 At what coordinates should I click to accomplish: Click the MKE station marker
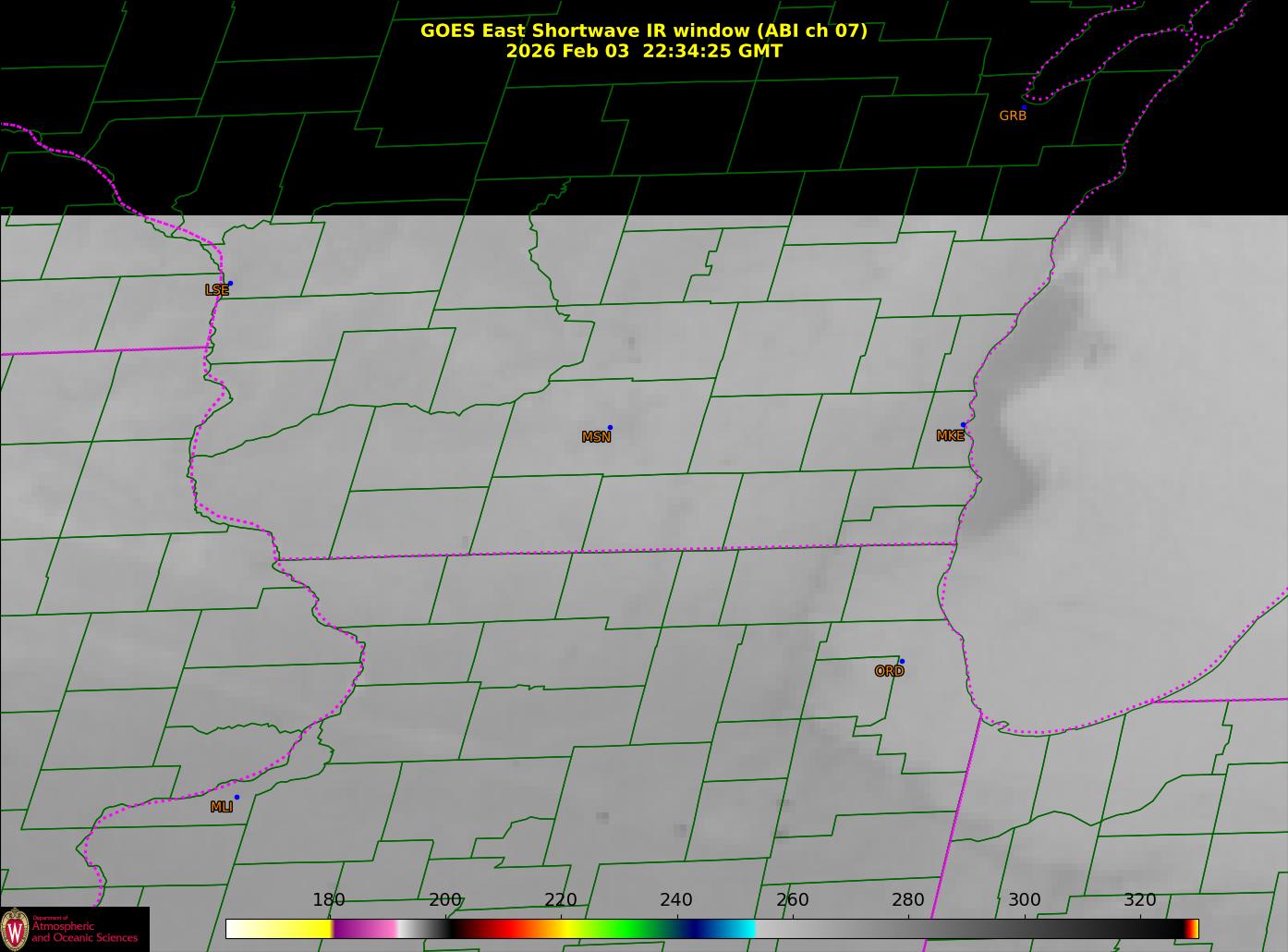[x=963, y=425]
